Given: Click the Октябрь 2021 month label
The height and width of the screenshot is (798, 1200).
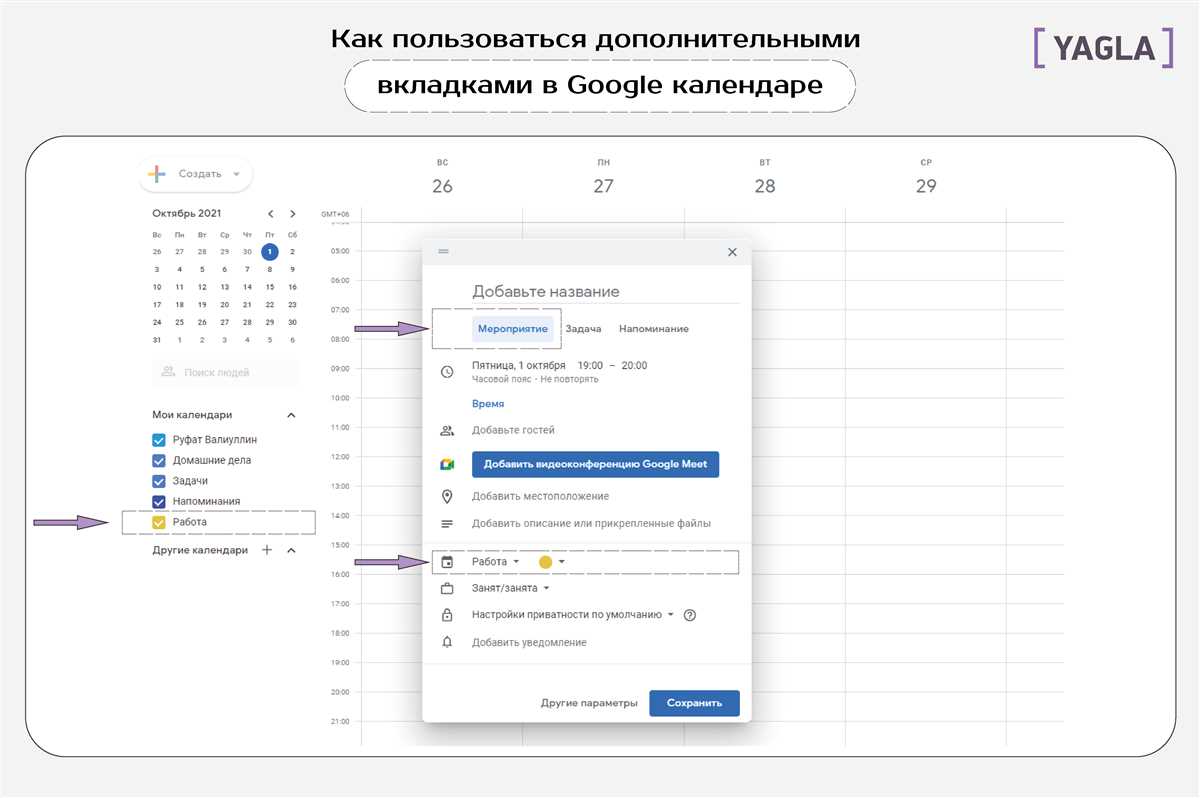Looking at the screenshot, I should 187,213.
